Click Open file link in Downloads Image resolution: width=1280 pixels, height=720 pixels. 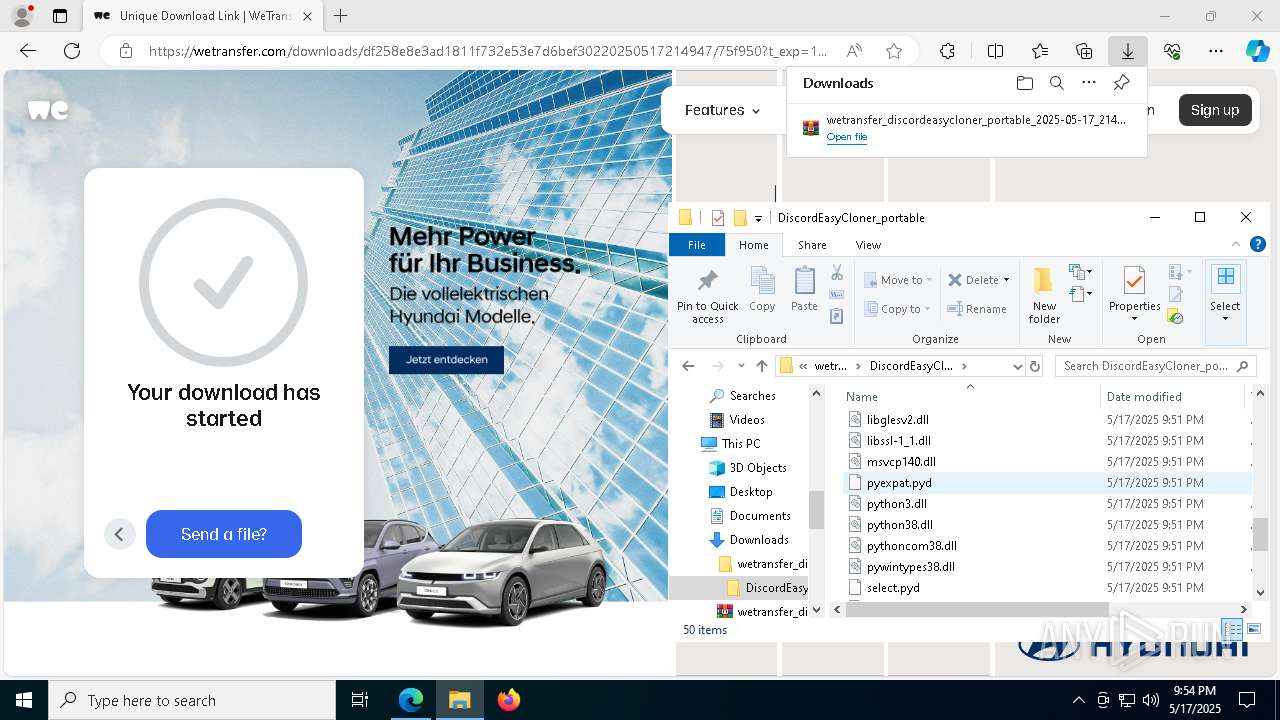pos(846,137)
